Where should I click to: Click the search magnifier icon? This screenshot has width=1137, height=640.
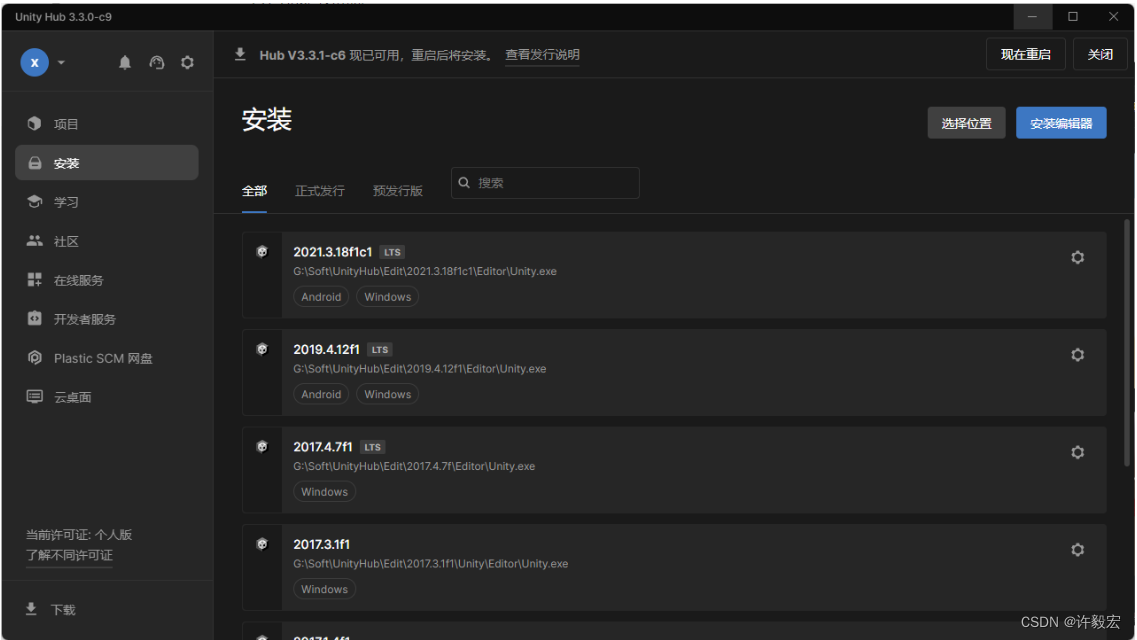[464, 183]
